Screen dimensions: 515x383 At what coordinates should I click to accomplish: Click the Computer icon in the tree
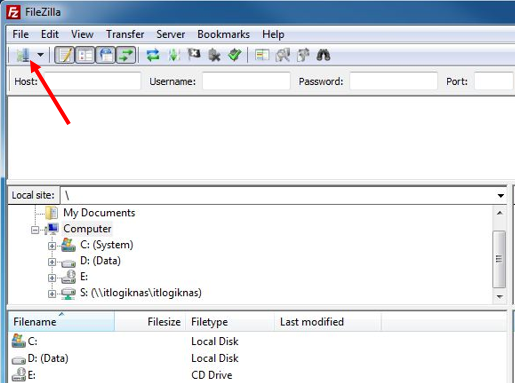[52, 229]
